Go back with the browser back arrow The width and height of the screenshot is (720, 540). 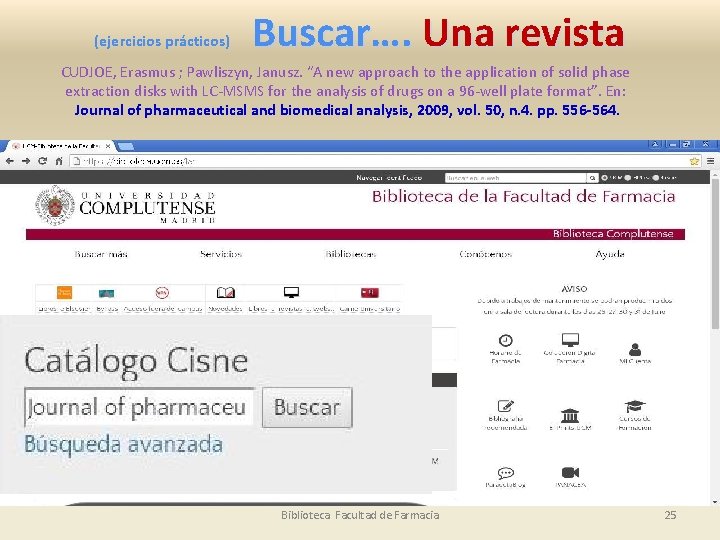tap(10, 161)
